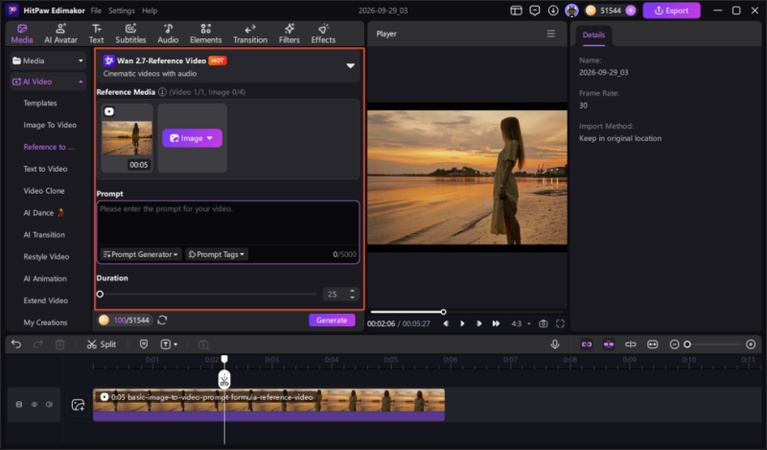
Task: Open the Image upload dropdown
Action: pos(192,138)
